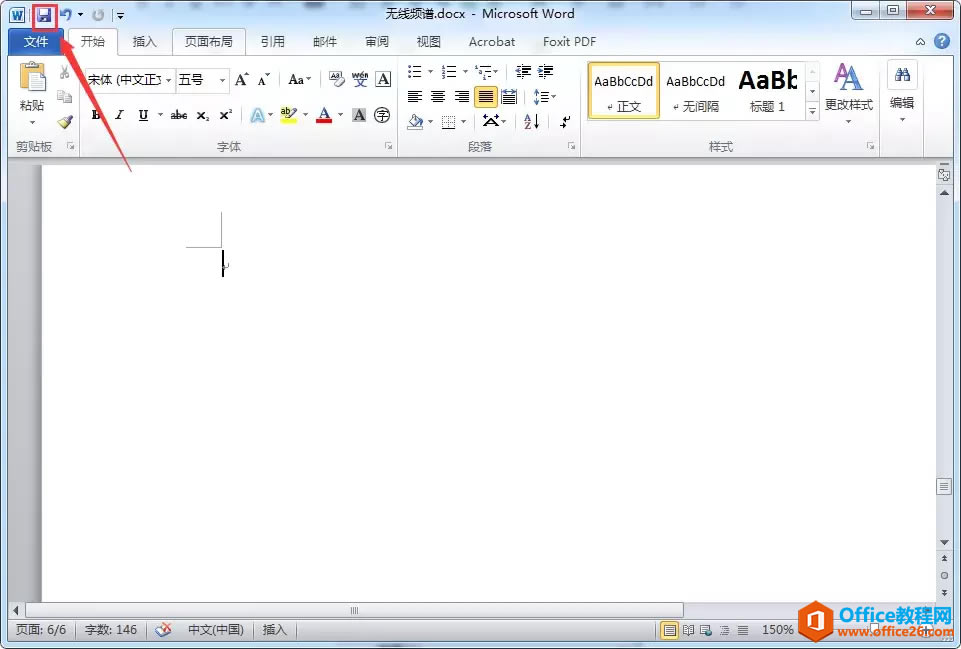Click the Clear Formatting eraser icon
Viewport: 961px width, 649px height.
tap(336, 80)
